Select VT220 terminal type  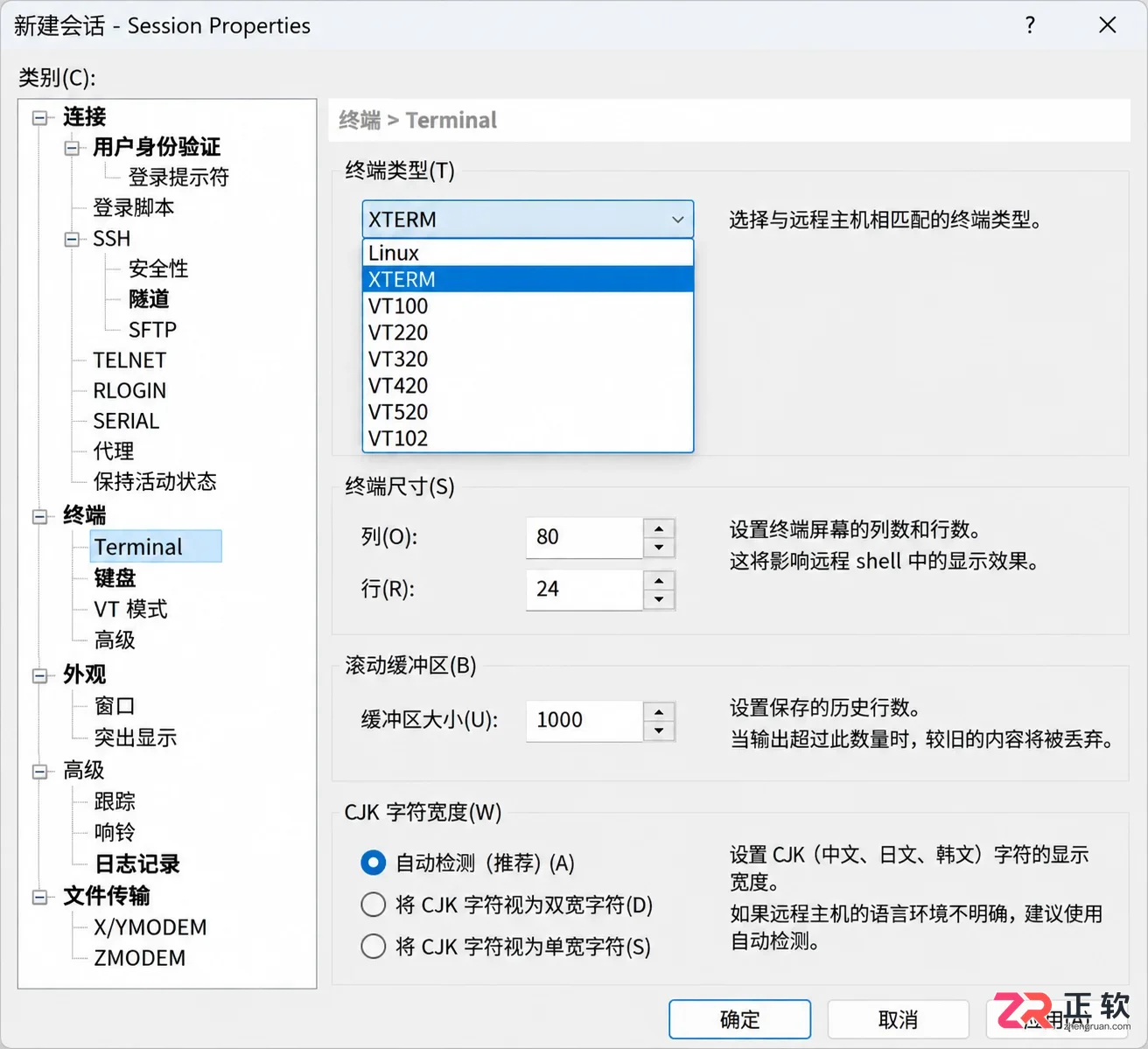(528, 332)
